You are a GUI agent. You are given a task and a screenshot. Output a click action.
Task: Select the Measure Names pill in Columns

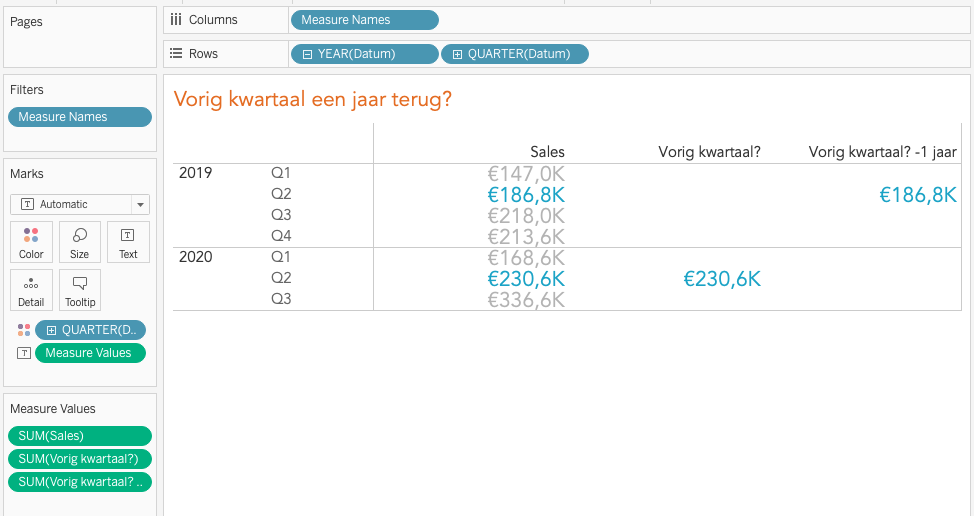point(364,20)
